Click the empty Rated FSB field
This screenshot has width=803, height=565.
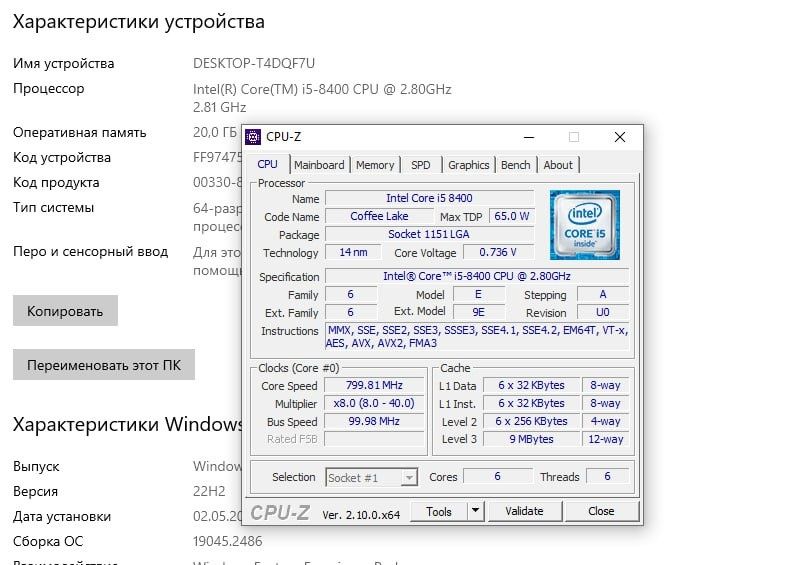coord(374,439)
